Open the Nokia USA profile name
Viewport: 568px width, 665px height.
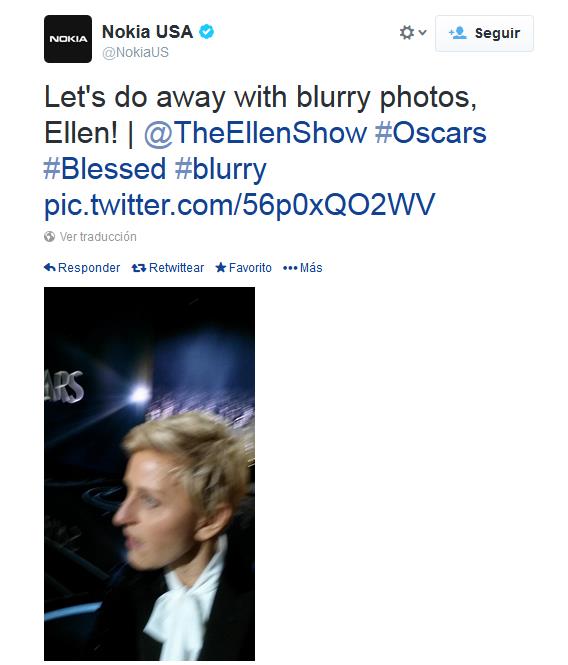(x=148, y=32)
